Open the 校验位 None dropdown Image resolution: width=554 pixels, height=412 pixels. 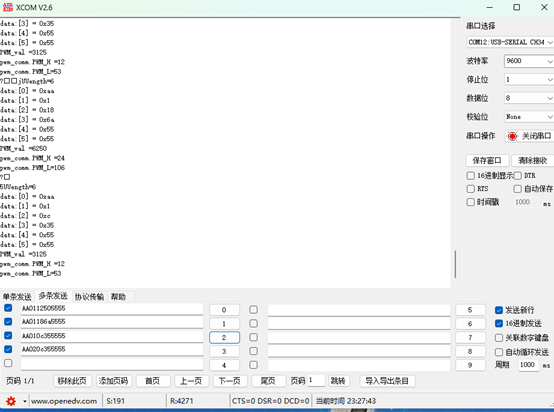tap(529, 117)
